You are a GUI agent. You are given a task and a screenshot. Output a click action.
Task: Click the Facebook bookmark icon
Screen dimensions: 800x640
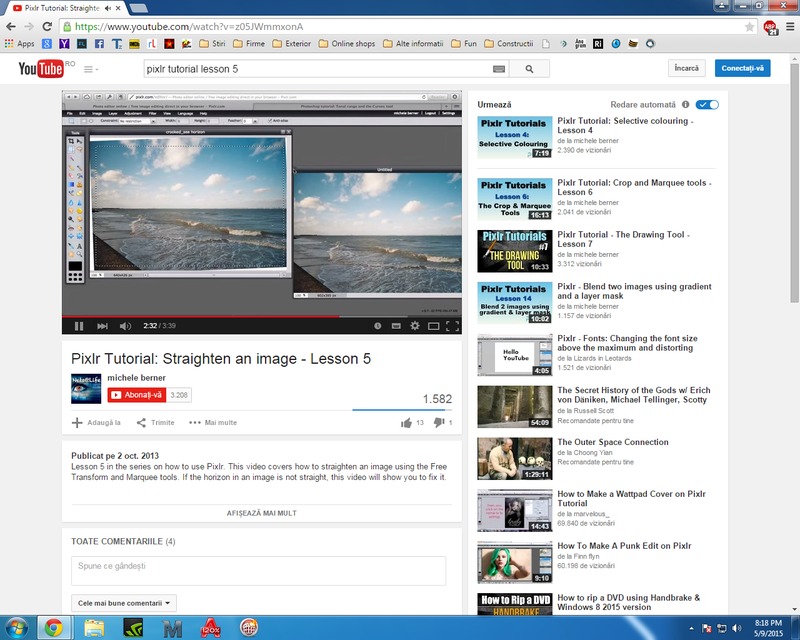click(99, 44)
